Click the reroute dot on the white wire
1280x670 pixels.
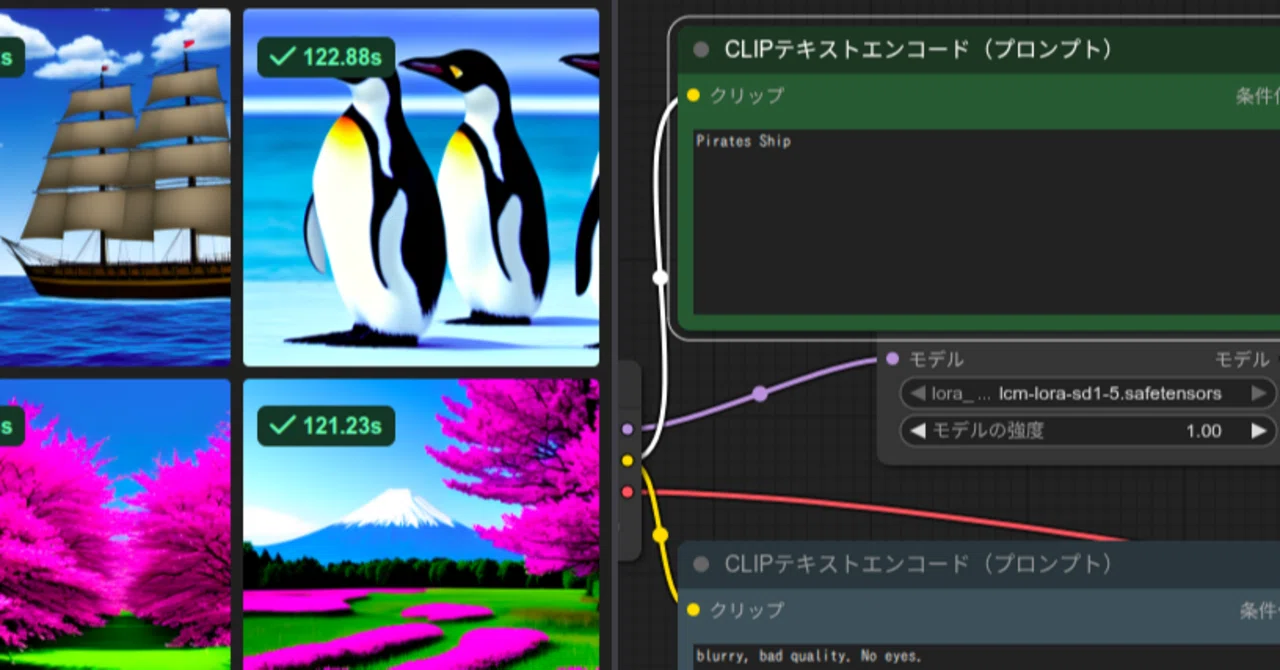[660, 278]
